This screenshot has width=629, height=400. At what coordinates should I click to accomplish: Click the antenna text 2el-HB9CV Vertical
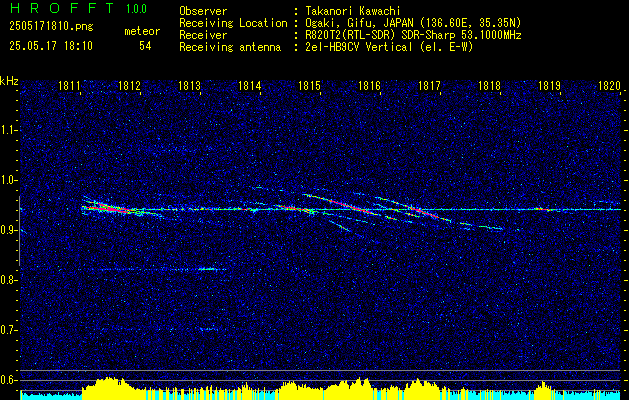(358, 47)
